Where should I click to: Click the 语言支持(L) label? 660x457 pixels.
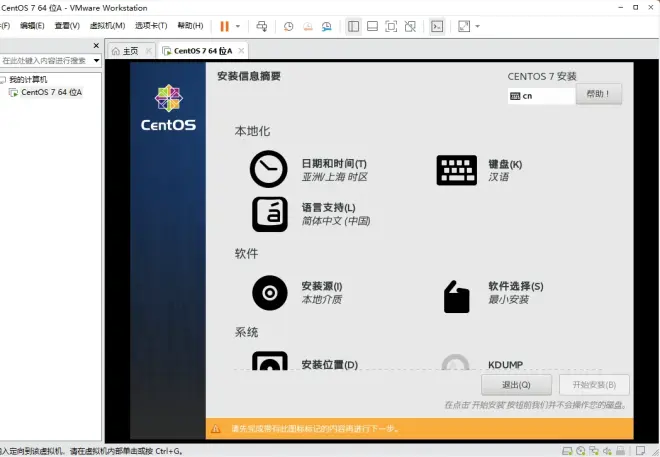329,207
